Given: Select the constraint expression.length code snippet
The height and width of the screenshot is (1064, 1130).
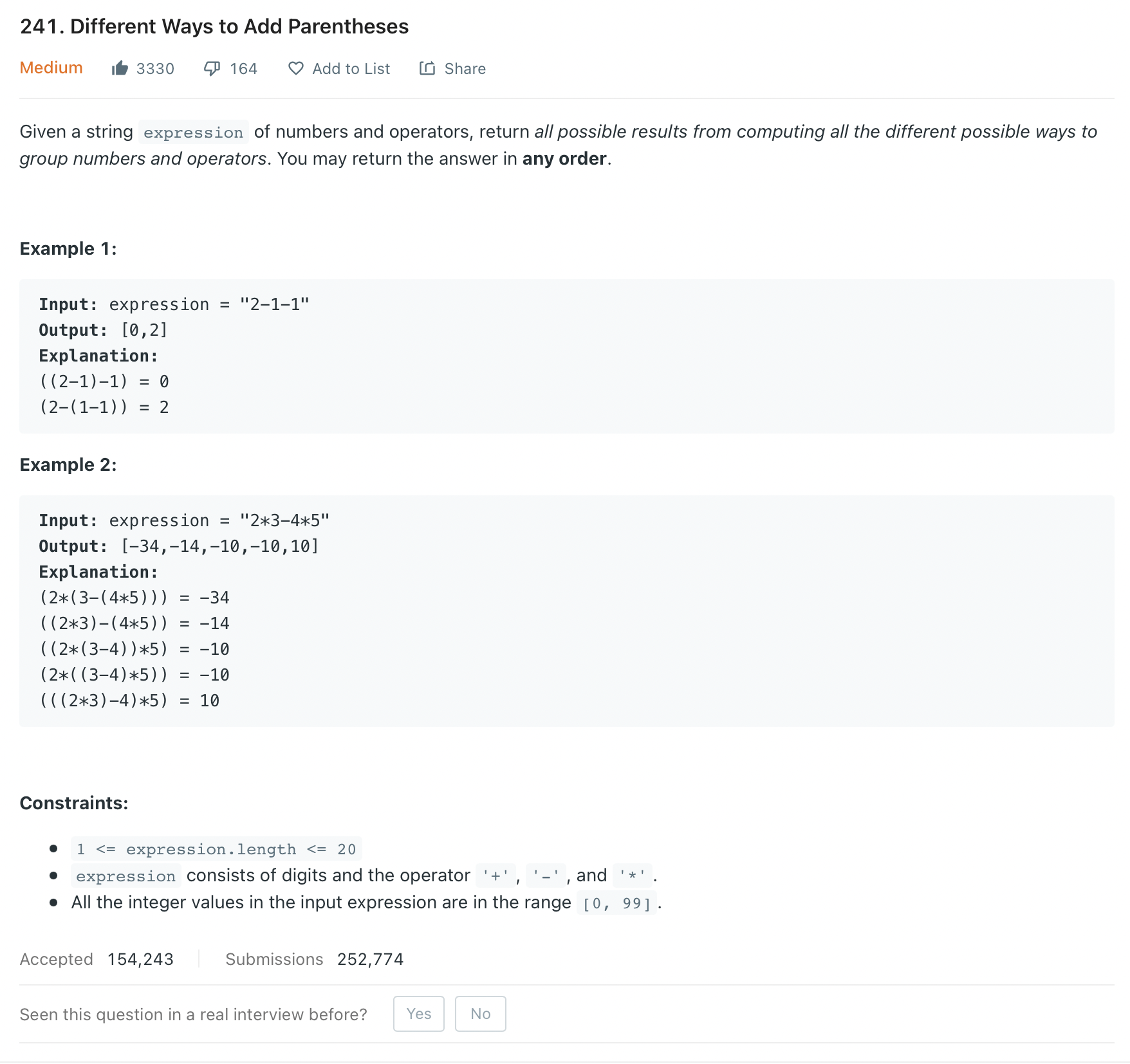Looking at the screenshot, I should click(216, 848).
